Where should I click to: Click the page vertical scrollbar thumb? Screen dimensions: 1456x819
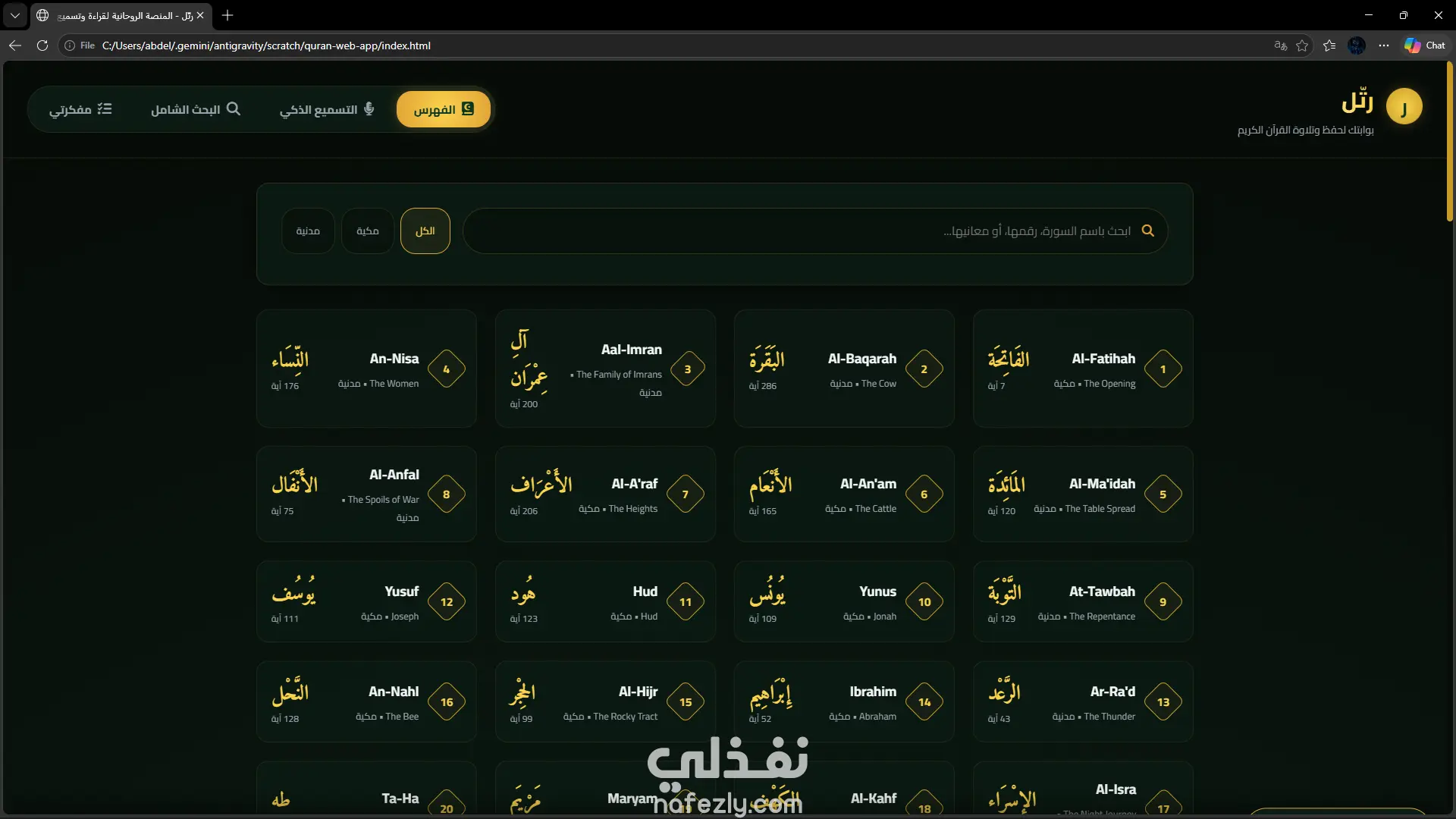(1450, 141)
